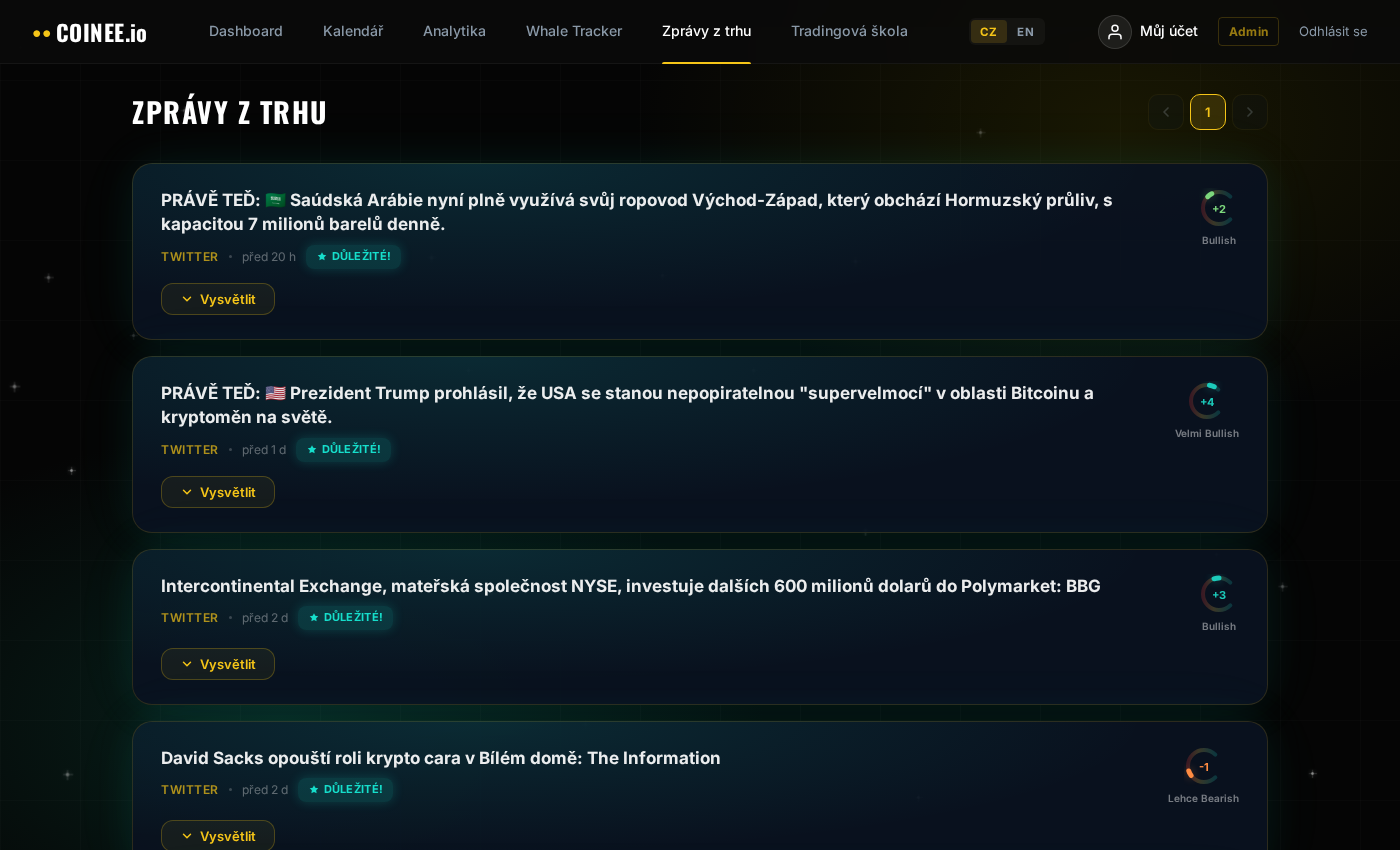
Task: Click the -1 Lehce Bearish sentiment gauge
Action: [x=1203, y=765]
